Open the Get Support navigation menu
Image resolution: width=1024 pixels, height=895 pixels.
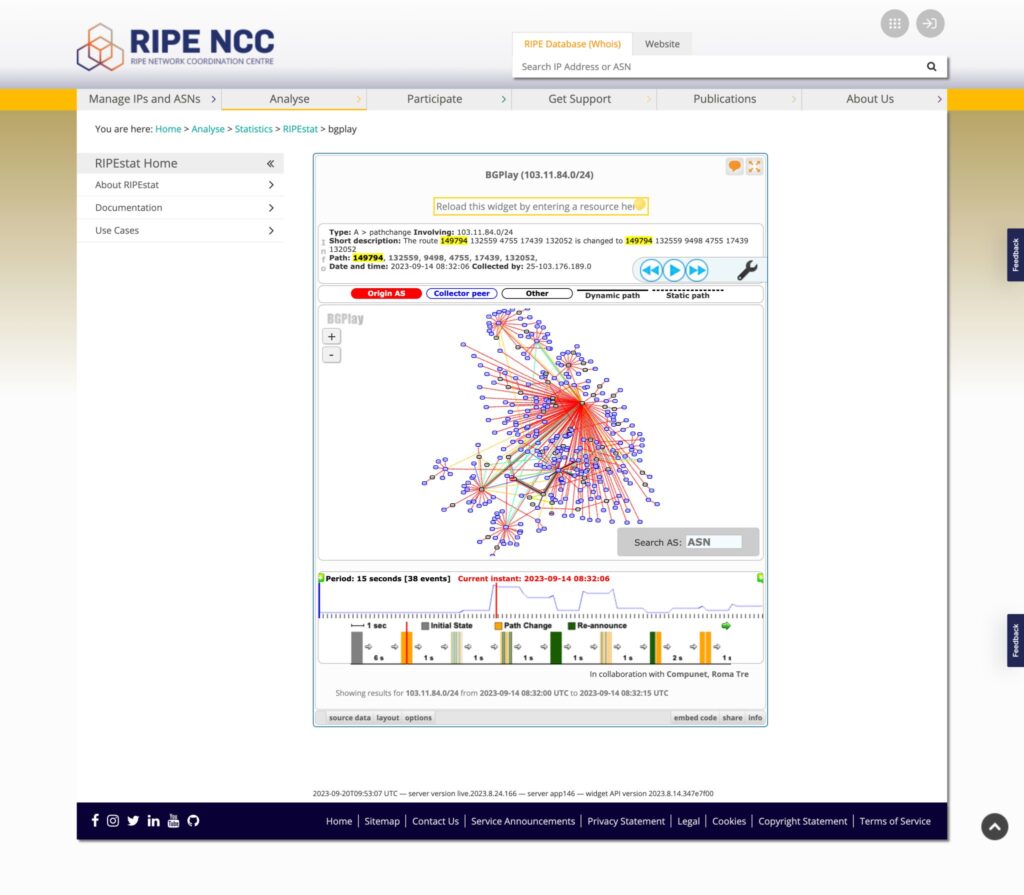coord(584,99)
